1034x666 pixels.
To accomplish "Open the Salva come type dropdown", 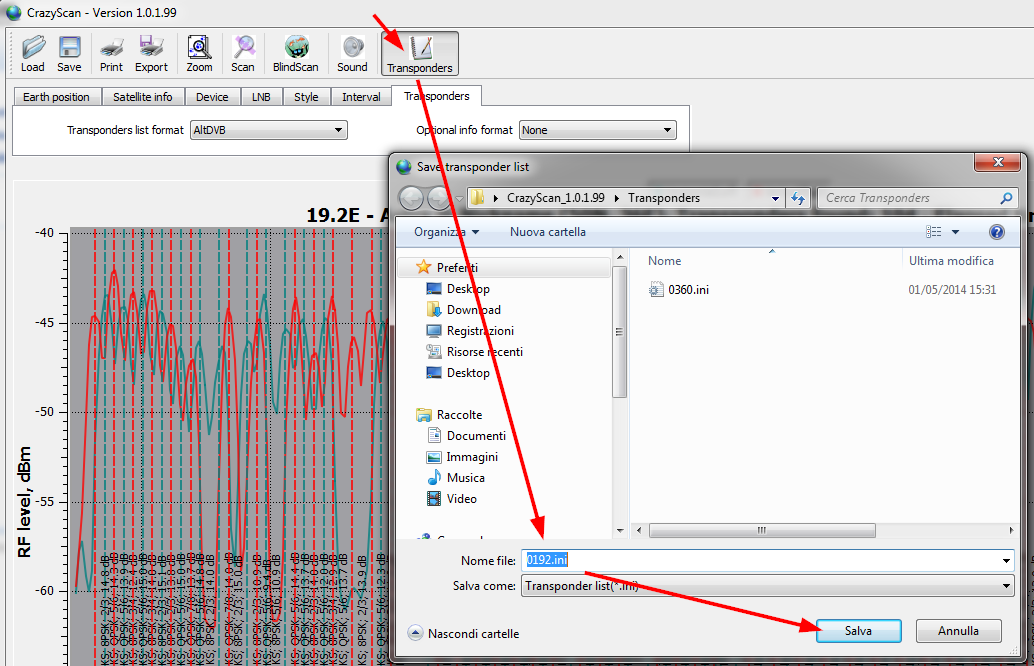I will coord(768,586).
